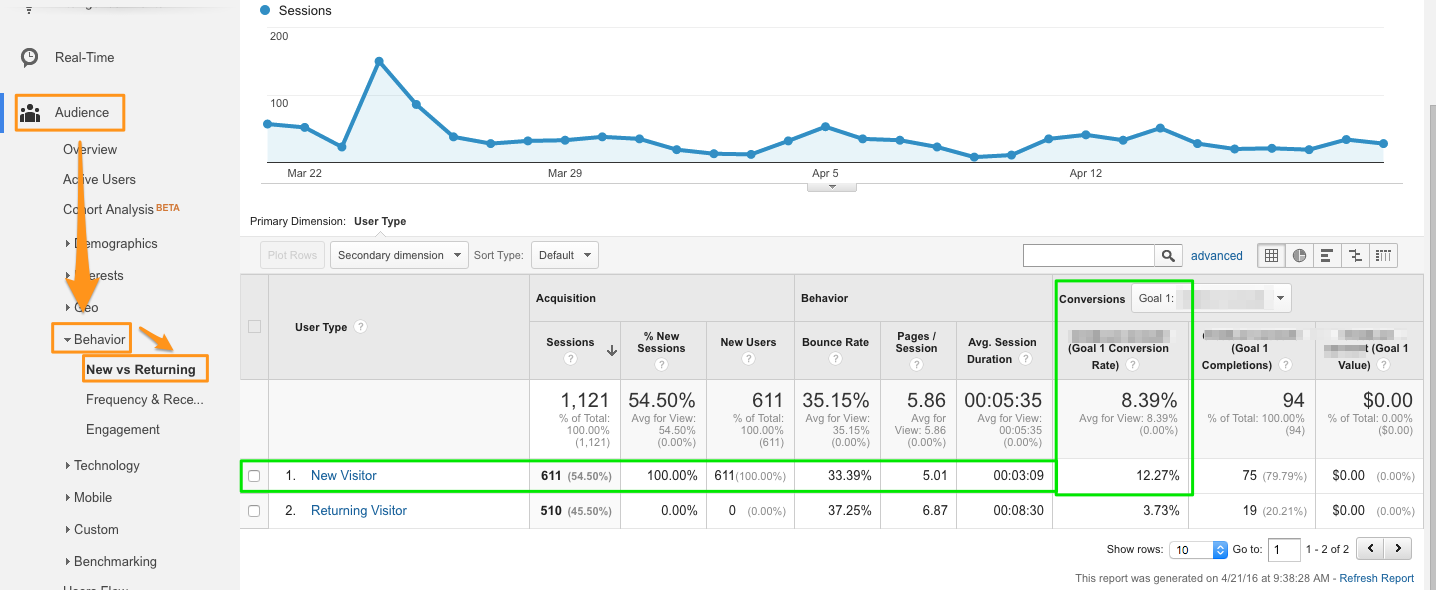Open help icon under % New Sessions

pos(661,365)
